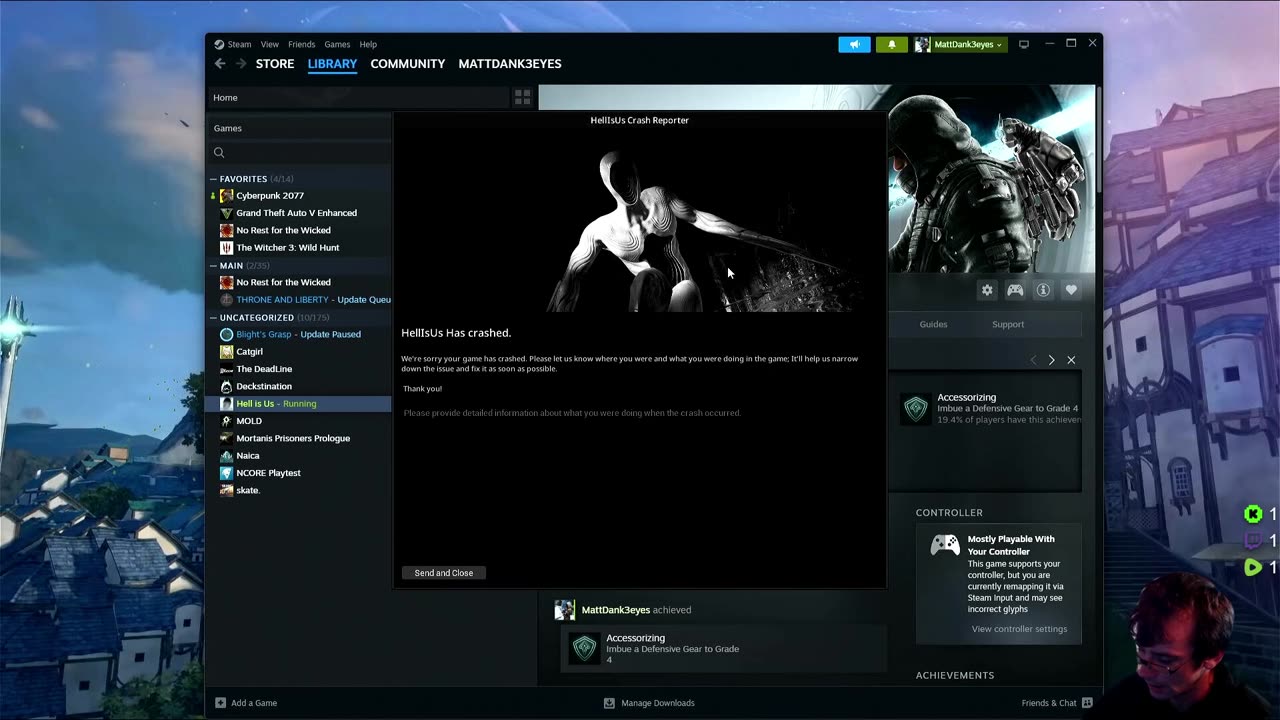
Task: Go back with the Steam back arrow
Action: 220,64
